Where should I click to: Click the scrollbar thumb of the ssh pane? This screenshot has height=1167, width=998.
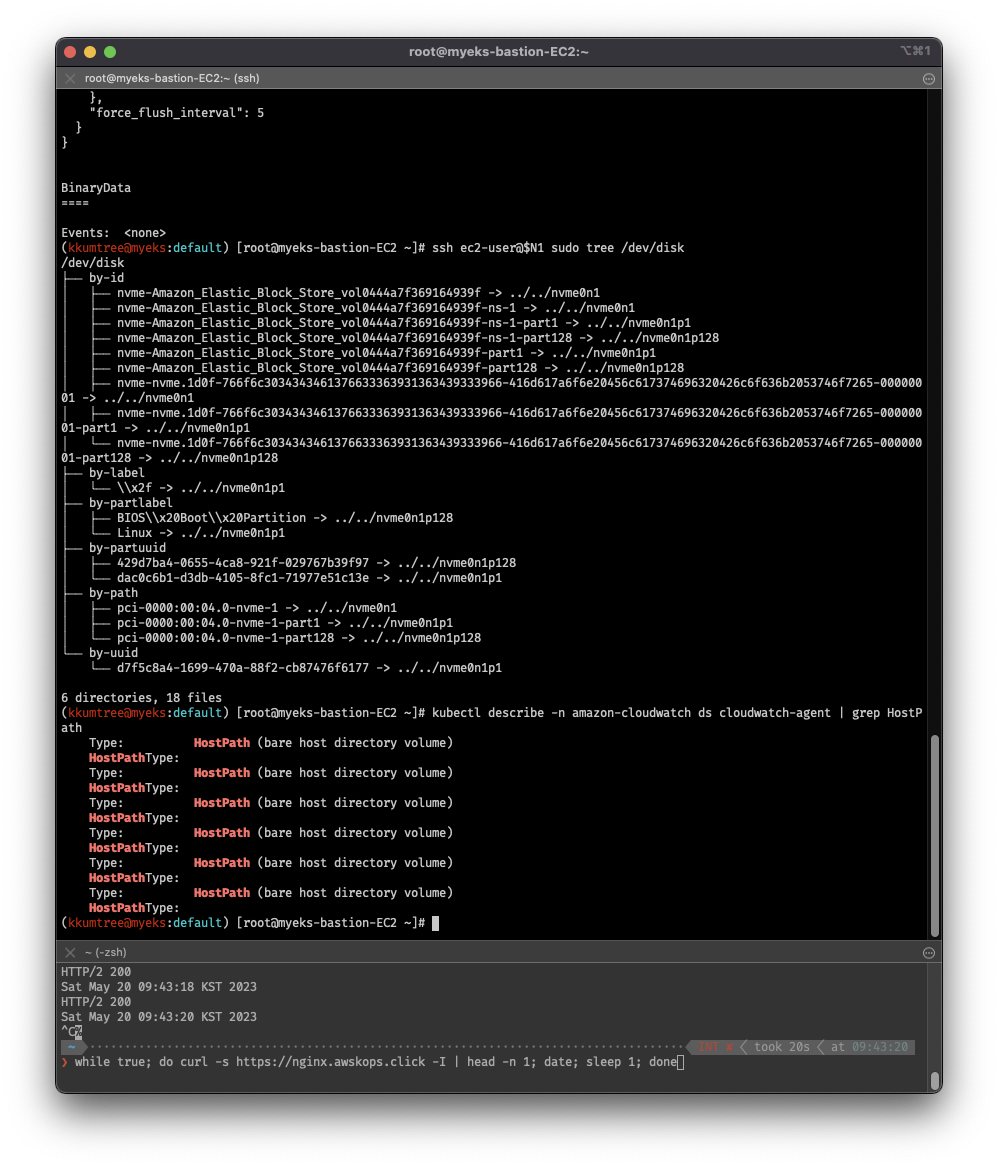click(x=935, y=835)
